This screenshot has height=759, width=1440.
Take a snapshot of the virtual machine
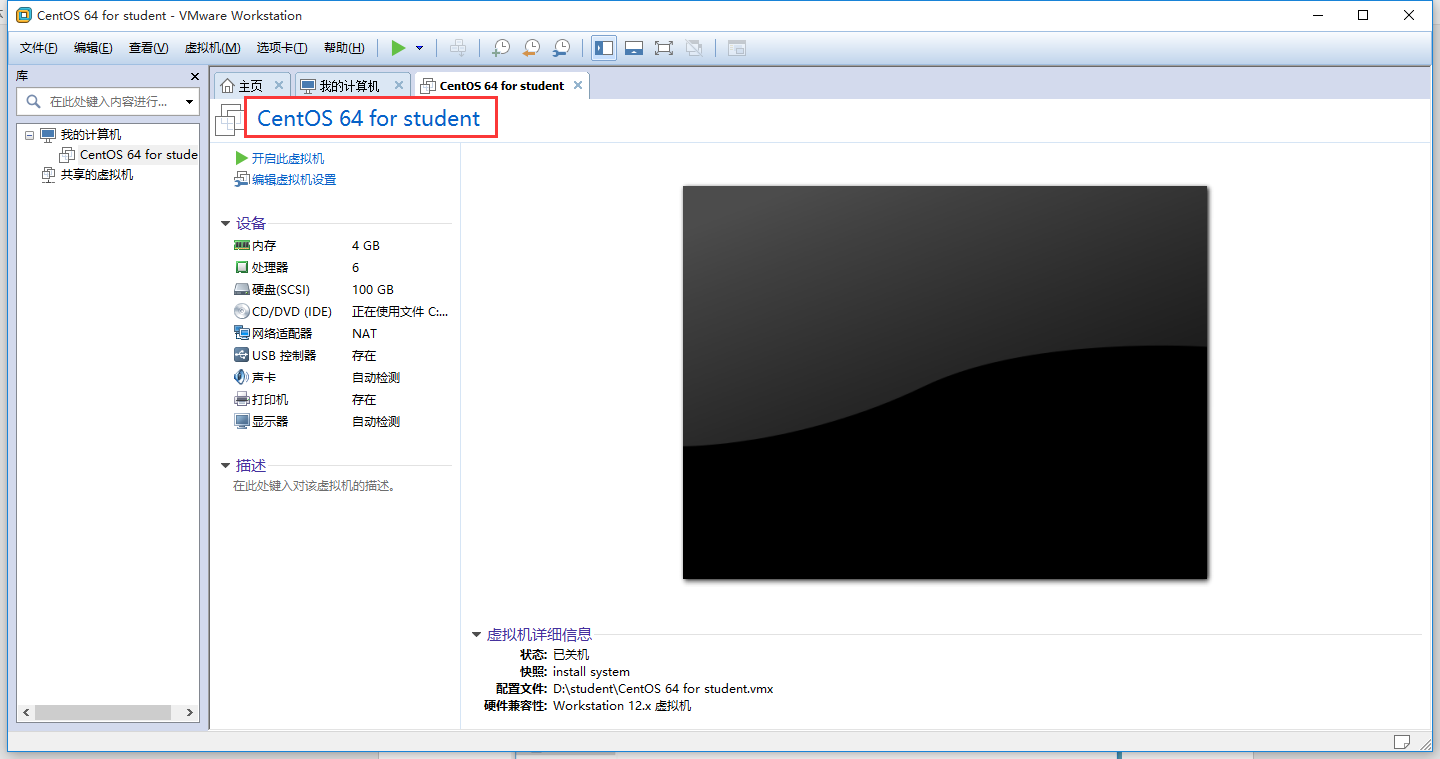pos(501,48)
